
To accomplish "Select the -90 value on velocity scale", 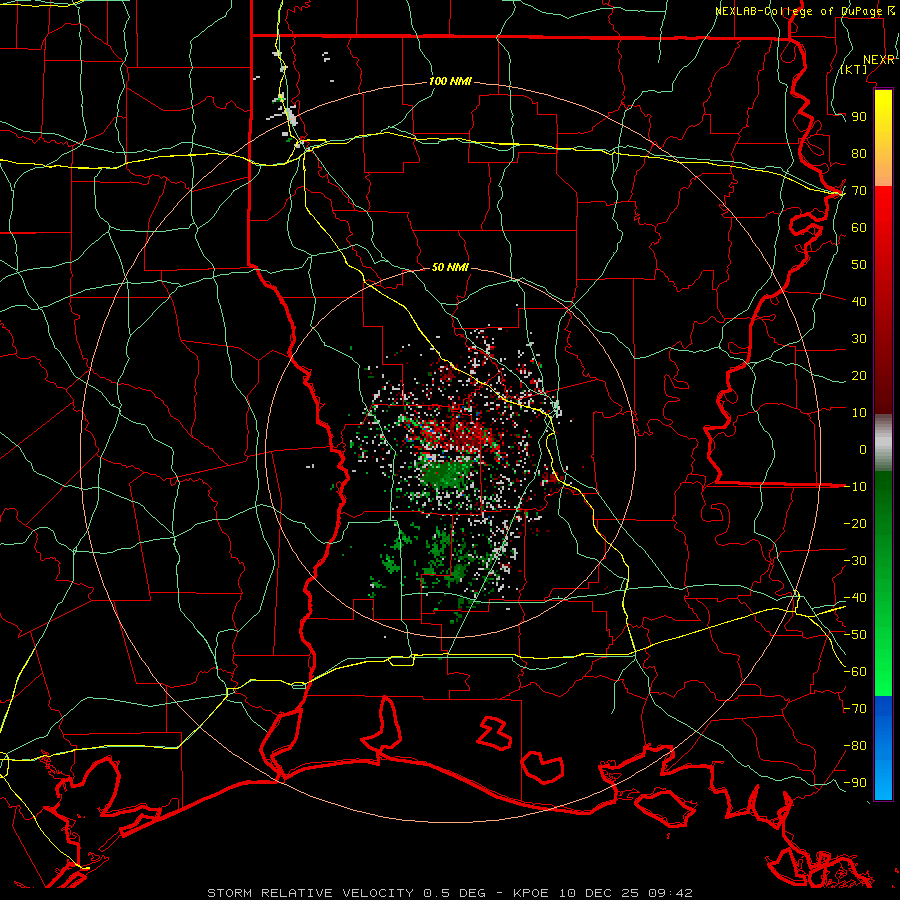I will coord(855,783).
